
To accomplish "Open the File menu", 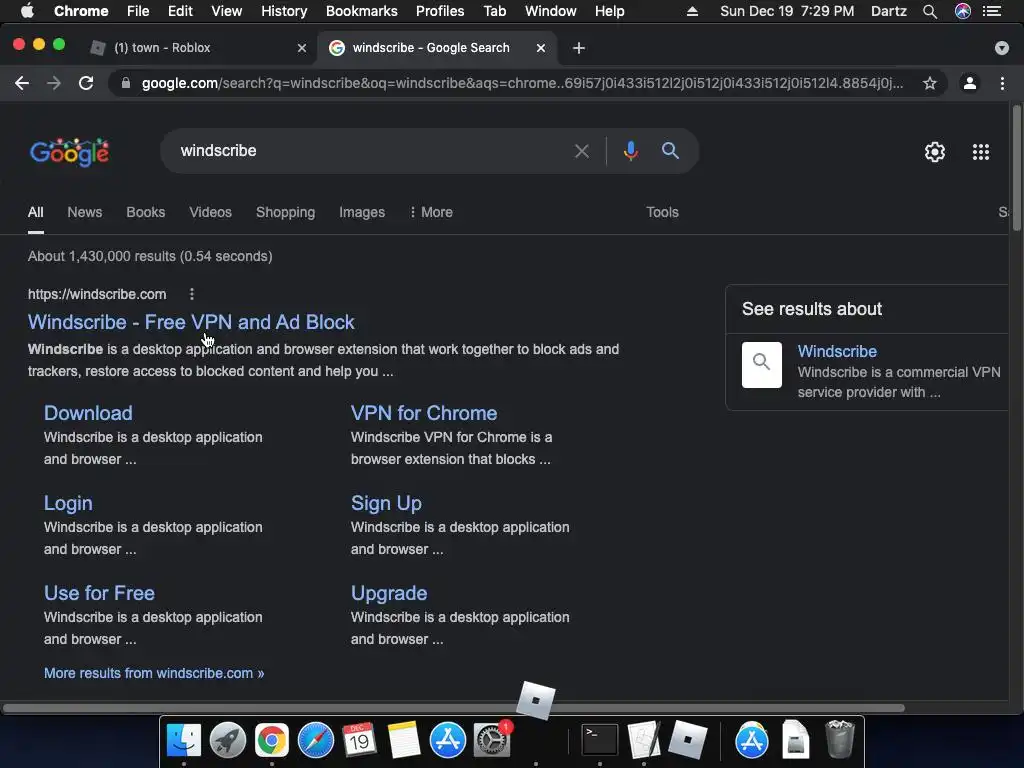I will 138,11.
